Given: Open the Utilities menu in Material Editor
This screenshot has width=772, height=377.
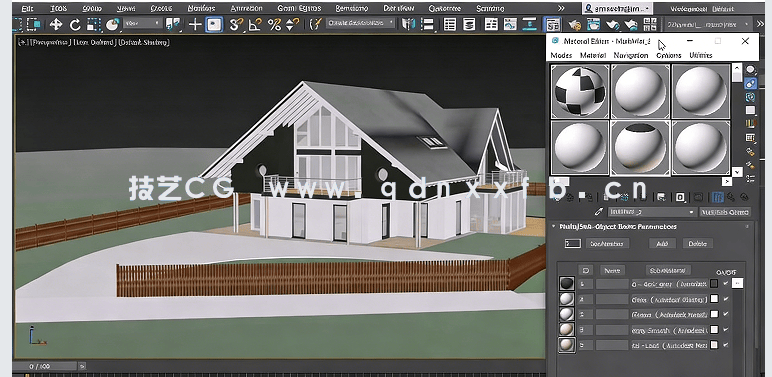Looking at the screenshot, I should pos(701,55).
